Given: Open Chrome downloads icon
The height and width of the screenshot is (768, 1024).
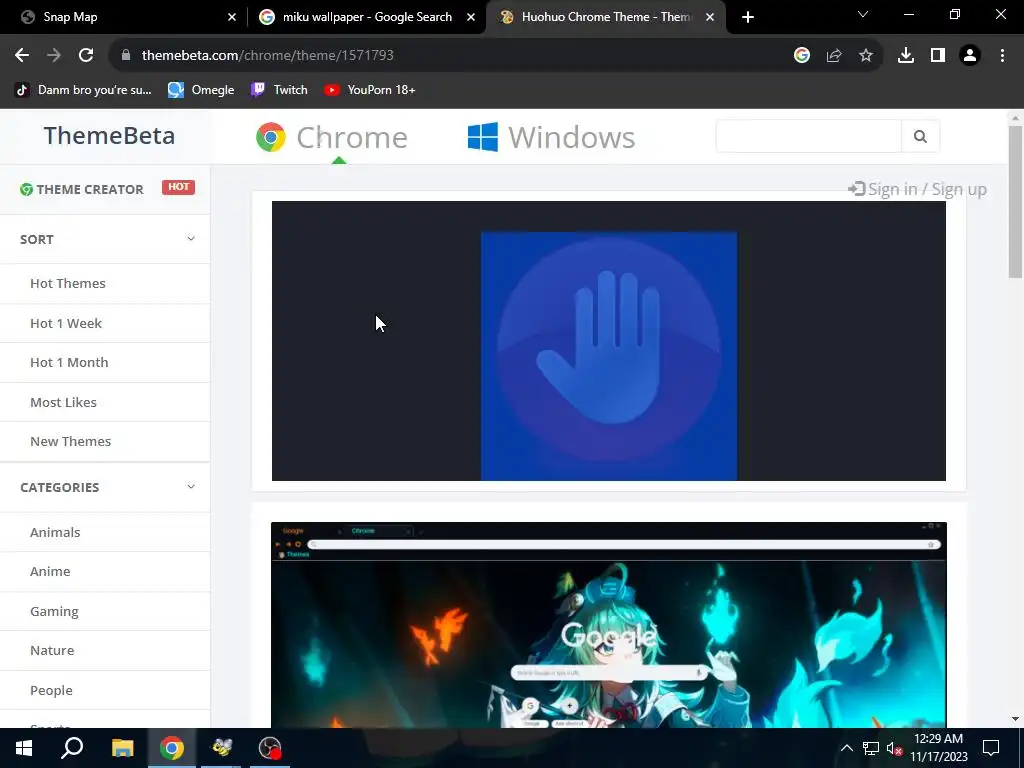Looking at the screenshot, I should [905, 56].
